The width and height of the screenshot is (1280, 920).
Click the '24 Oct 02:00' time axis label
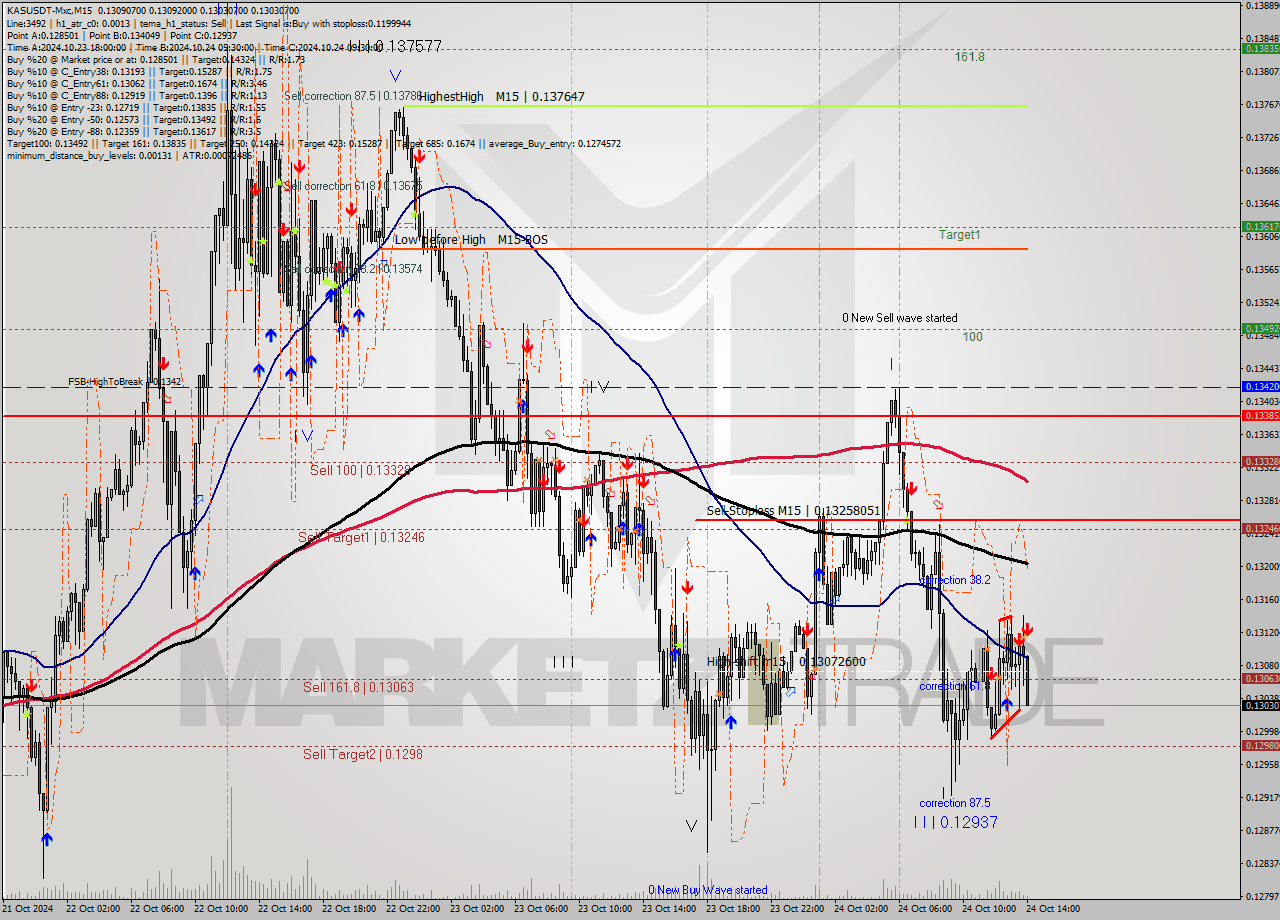pyautogui.click(x=861, y=909)
